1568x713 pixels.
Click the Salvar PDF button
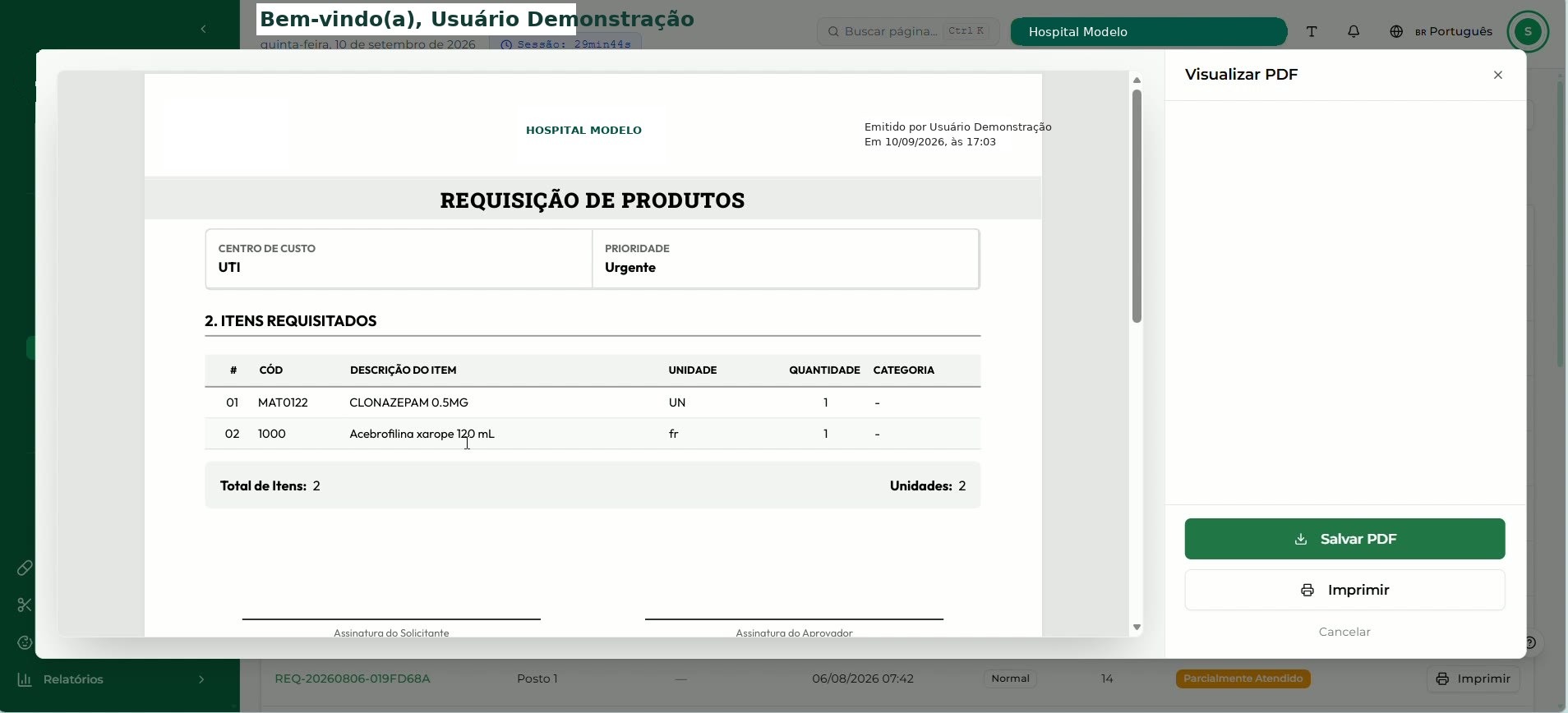point(1344,539)
